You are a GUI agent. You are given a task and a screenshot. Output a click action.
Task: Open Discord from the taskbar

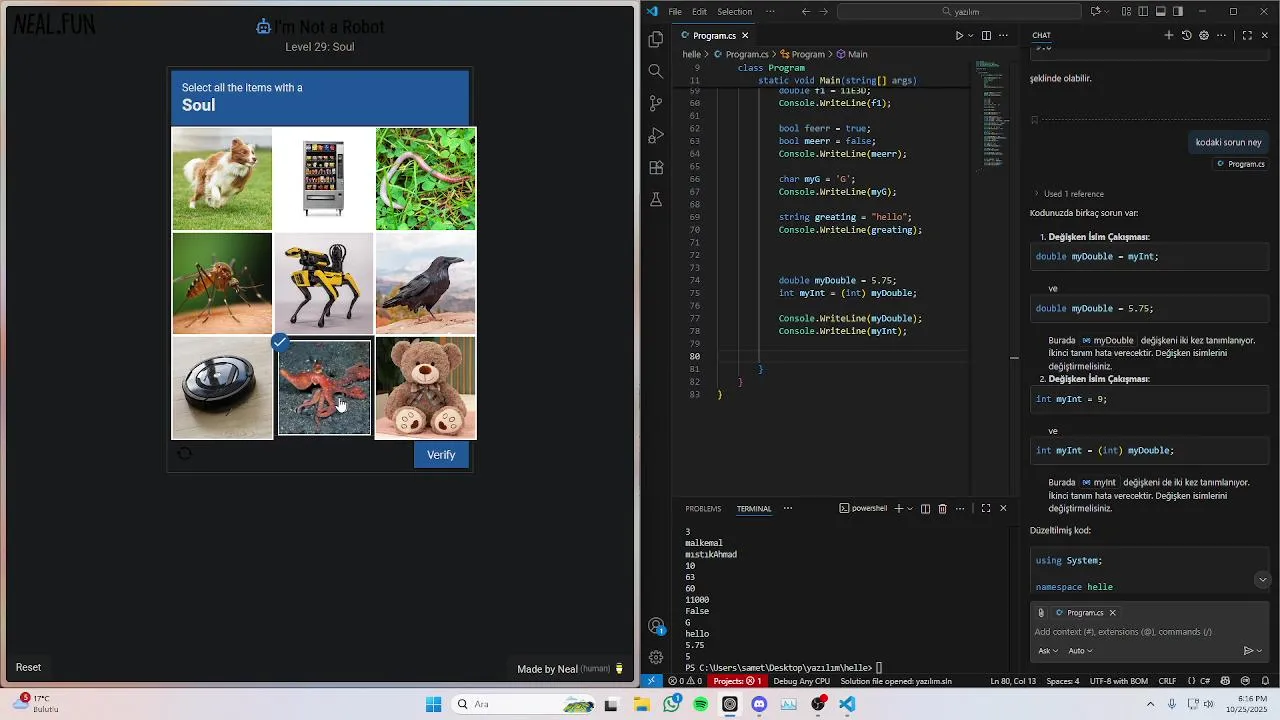point(759,704)
